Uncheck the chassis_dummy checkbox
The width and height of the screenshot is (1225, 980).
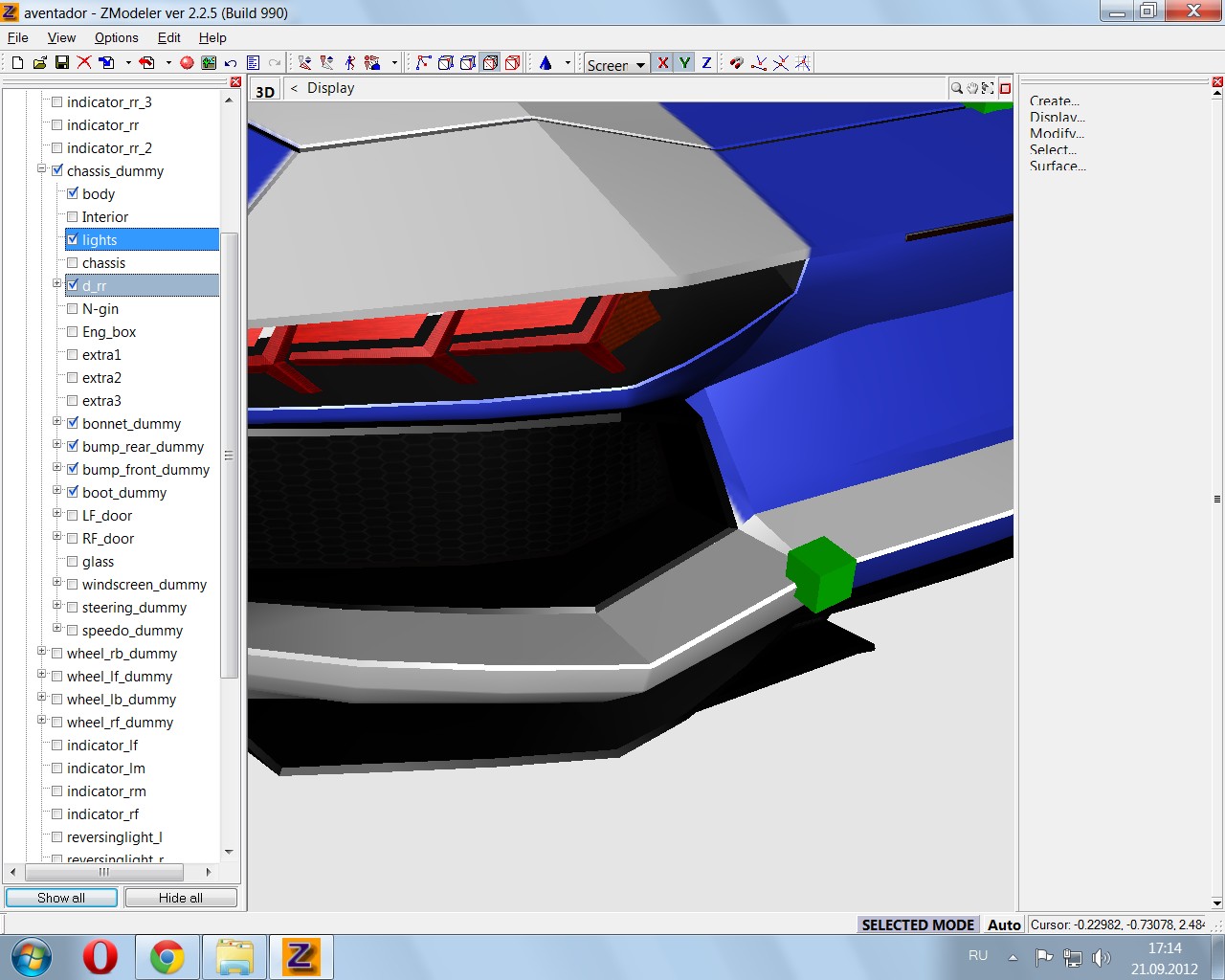click(57, 170)
